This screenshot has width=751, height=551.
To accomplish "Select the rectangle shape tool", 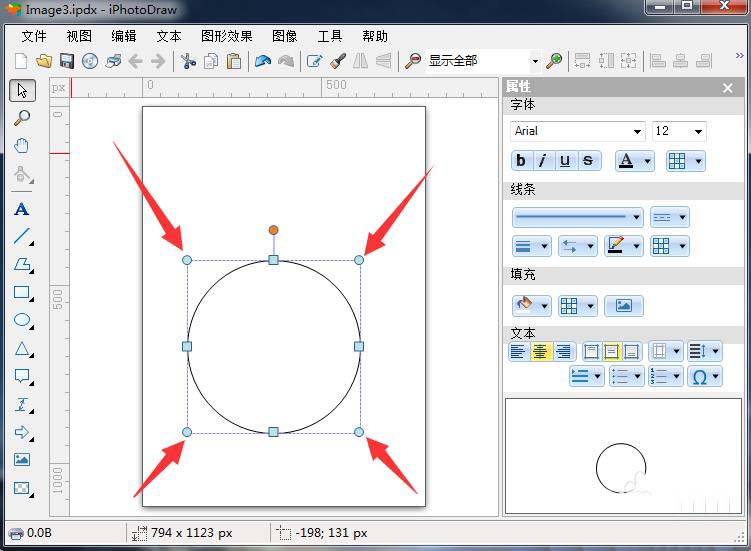I will click(23, 292).
